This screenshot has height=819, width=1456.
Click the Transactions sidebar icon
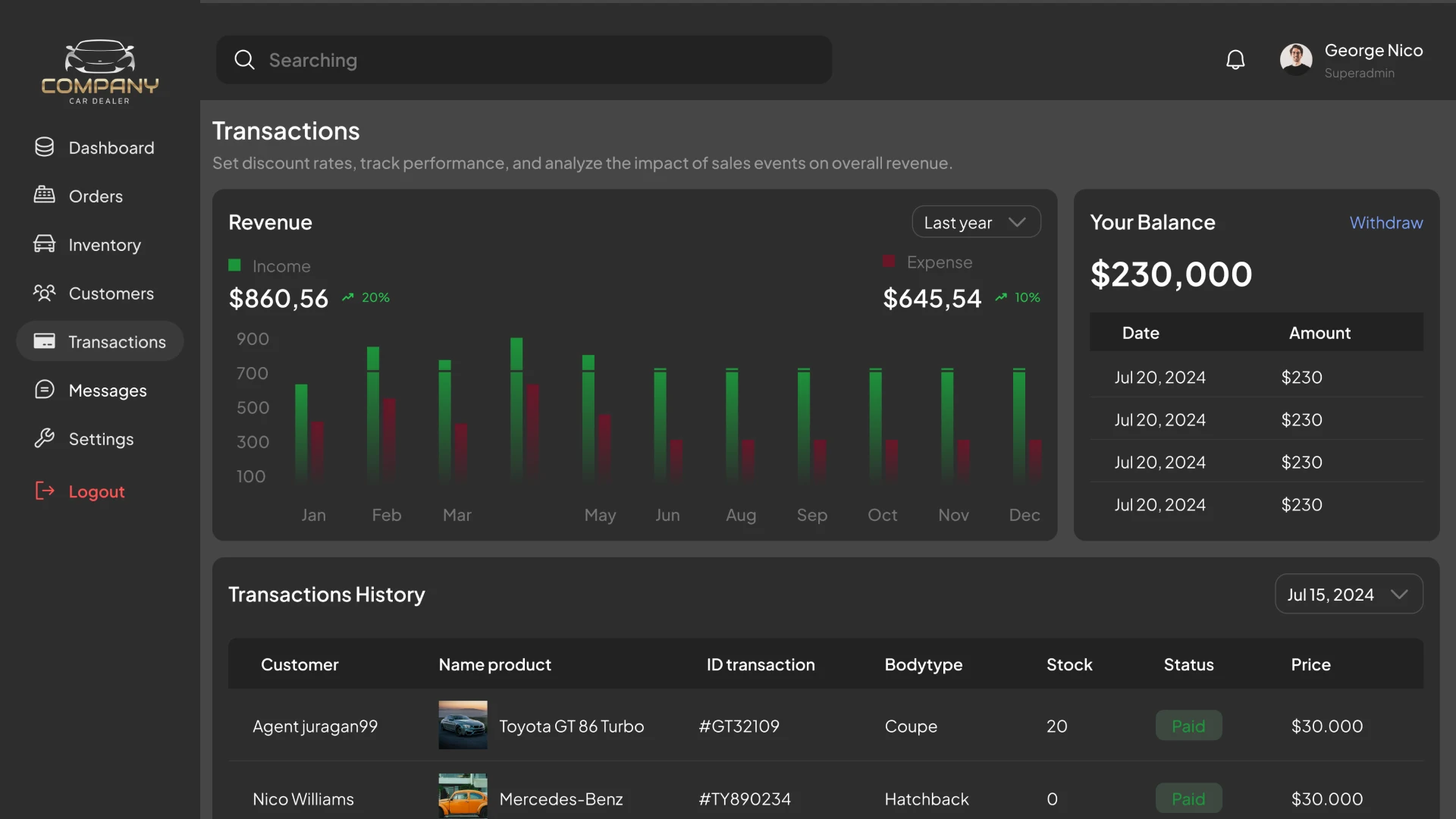(45, 341)
